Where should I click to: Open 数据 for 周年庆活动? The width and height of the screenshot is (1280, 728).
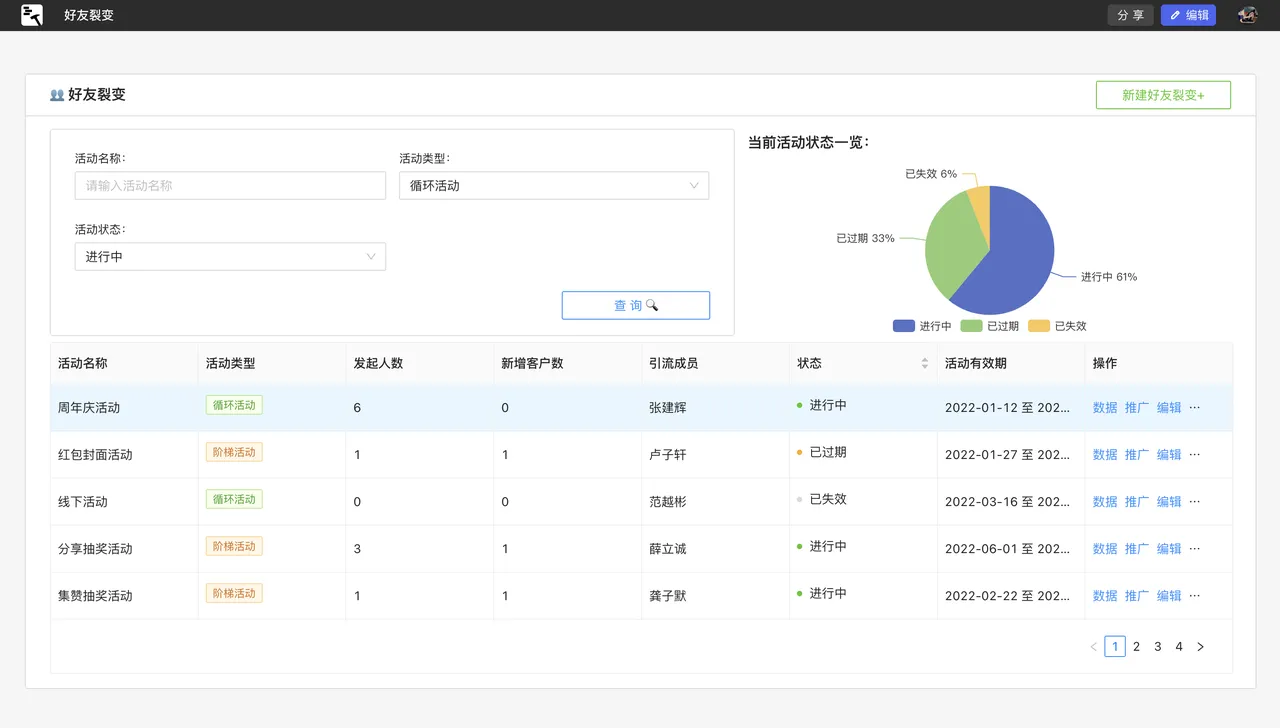pos(1105,407)
